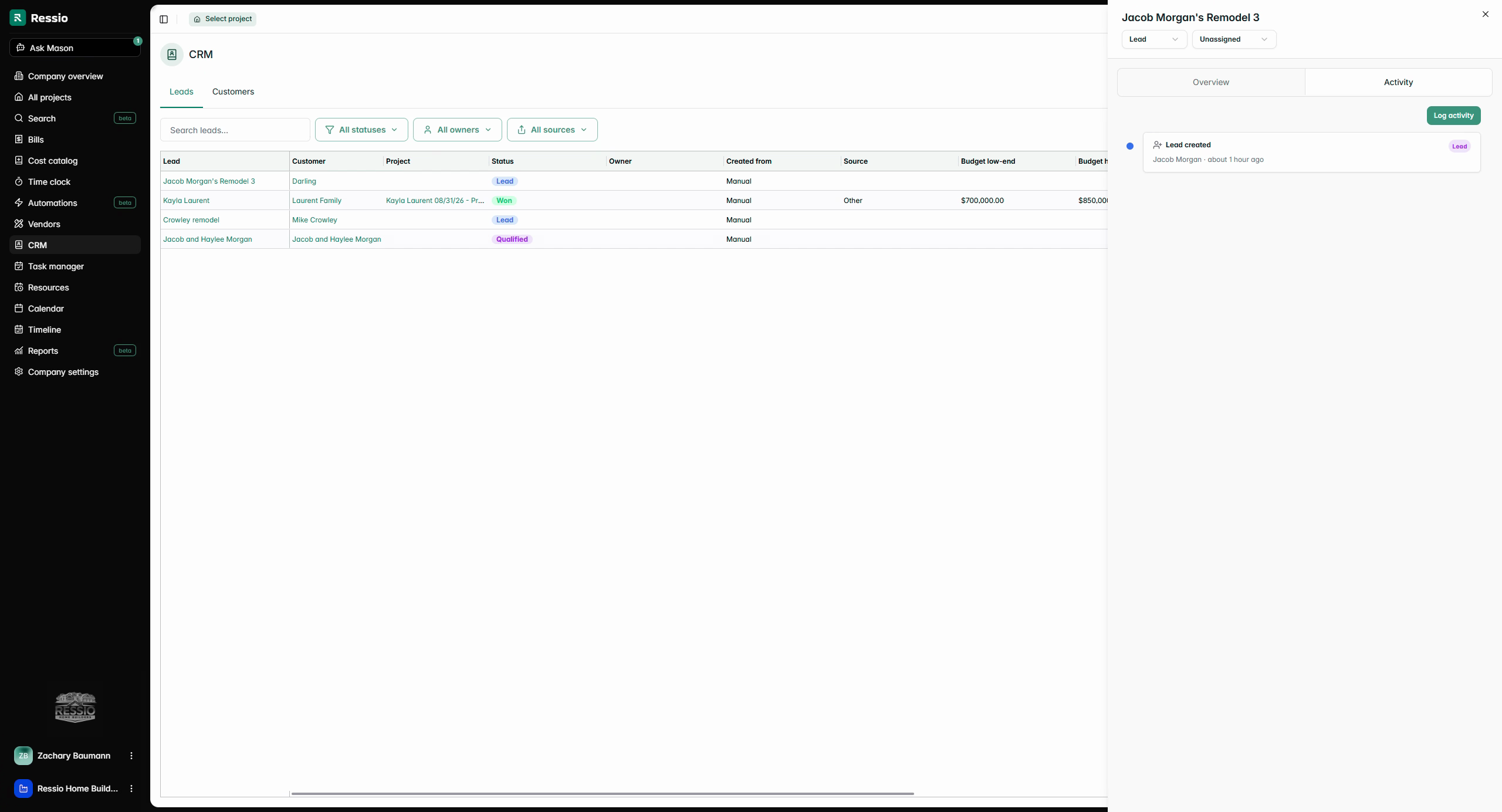The width and height of the screenshot is (1502, 812).
Task: Open the Kayla Laurent lead link
Action: click(x=186, y=201)
